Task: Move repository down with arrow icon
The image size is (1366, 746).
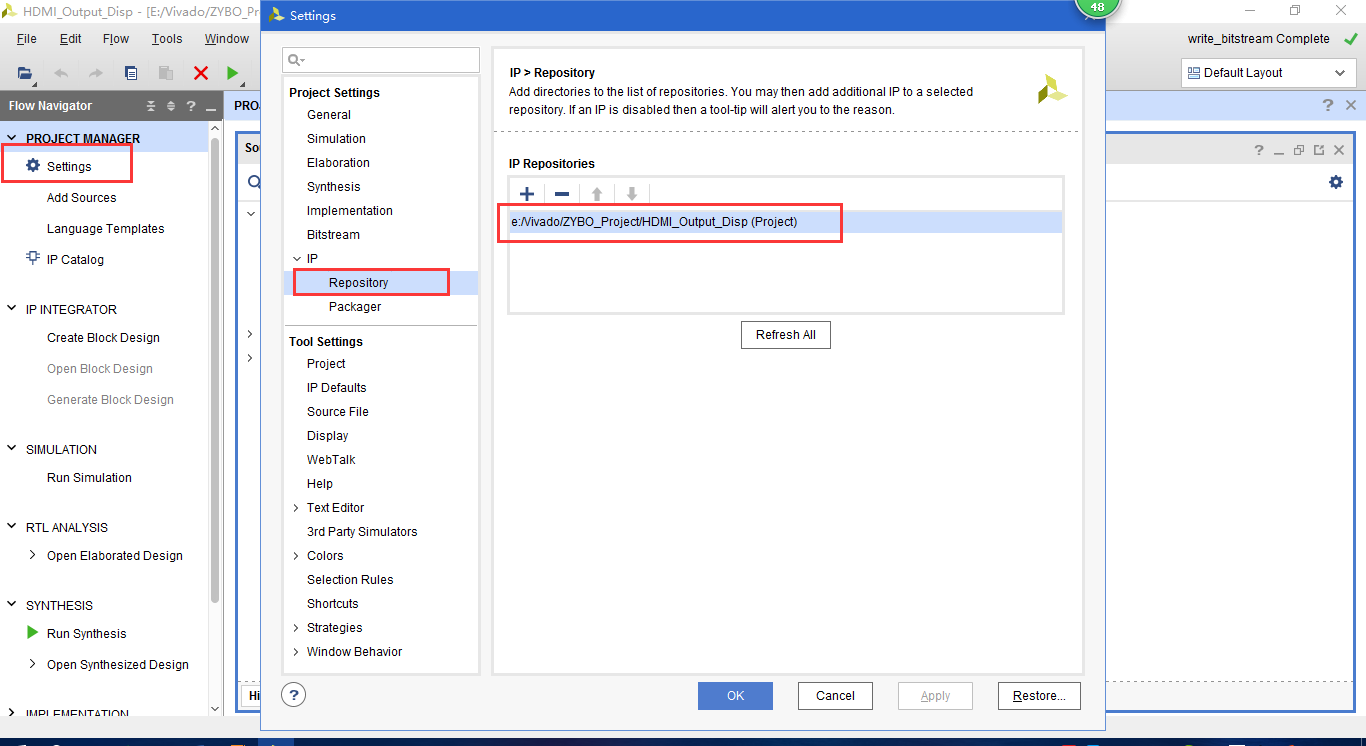Action: pyautogui.click(x=632, y=194)
